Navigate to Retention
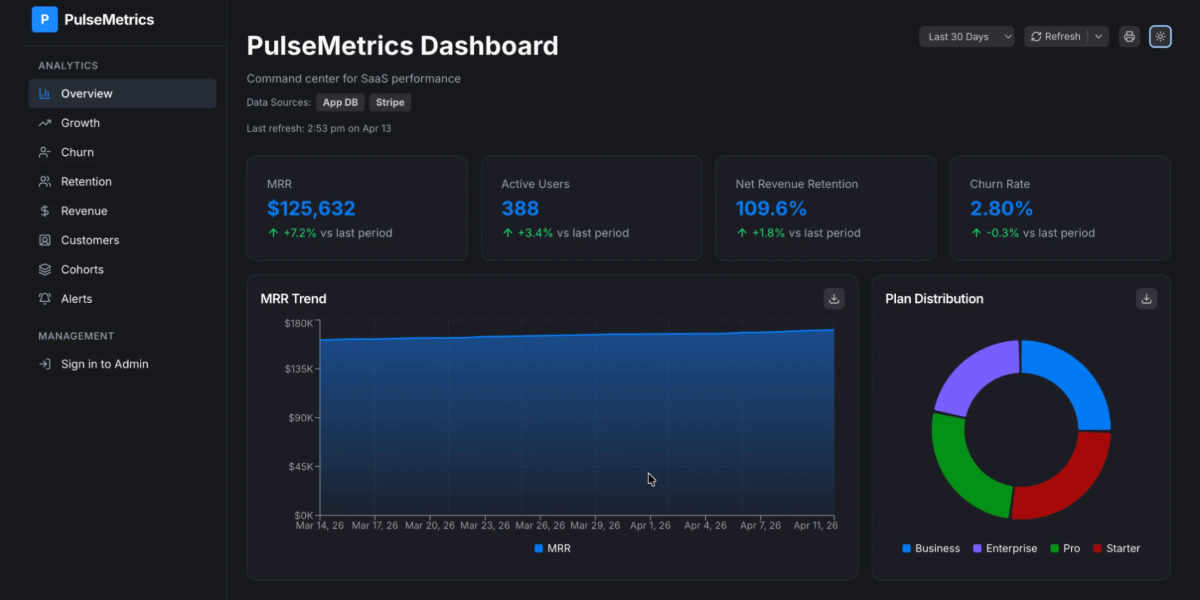Screen dimensions: 1200x600 pyautogui.click(x=123, y=182)
